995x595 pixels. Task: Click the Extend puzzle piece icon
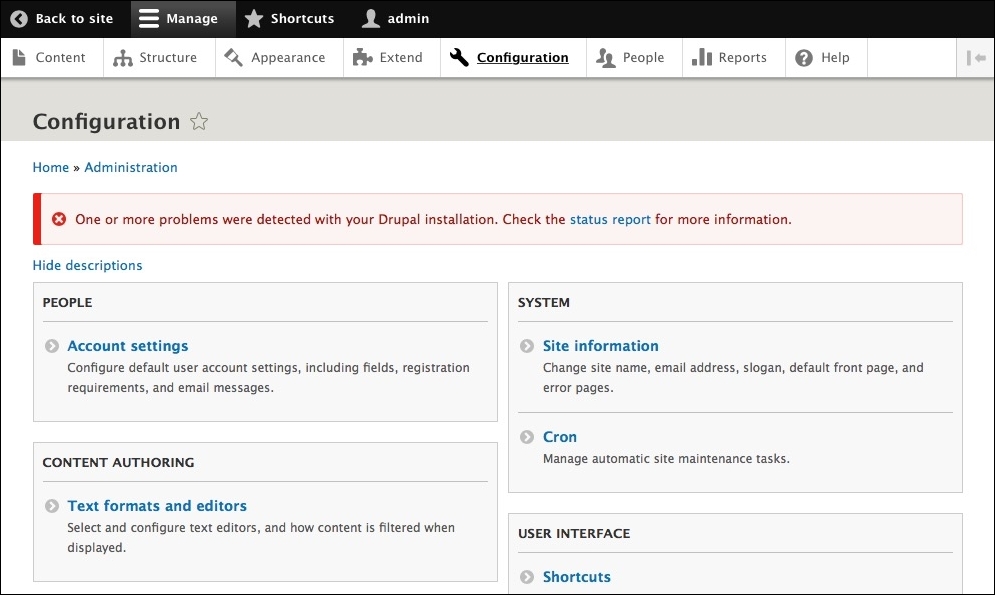[362, 57]
